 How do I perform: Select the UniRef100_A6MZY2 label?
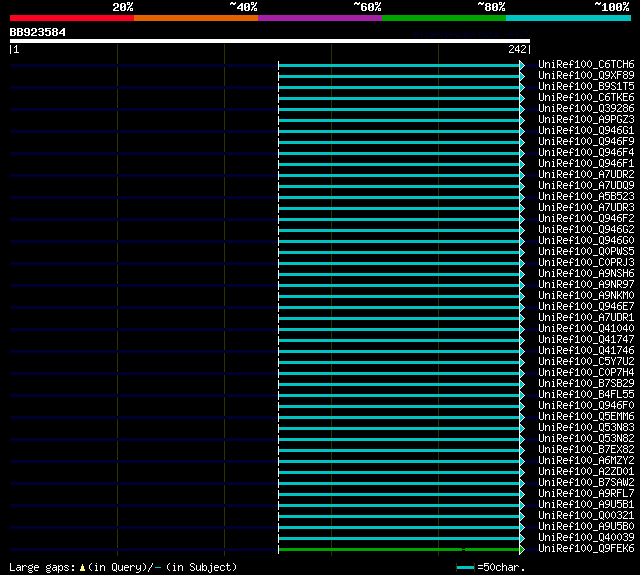pyautogui.click(x=586, y=461)
